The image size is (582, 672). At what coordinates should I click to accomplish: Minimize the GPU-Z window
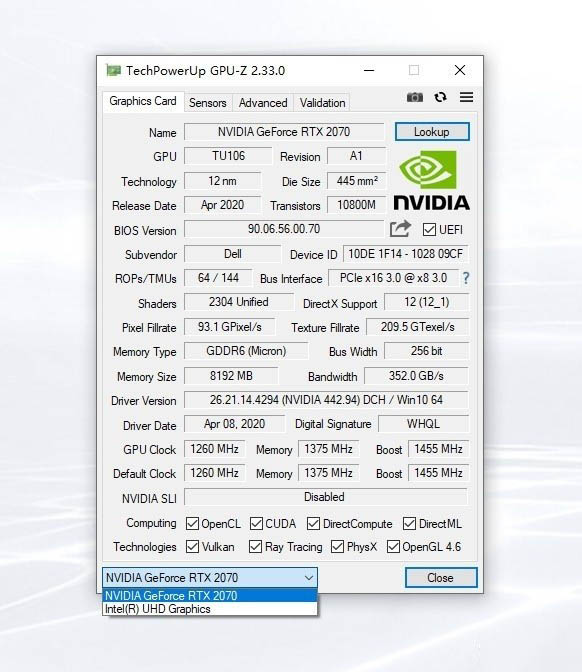(x=369, y=70)
